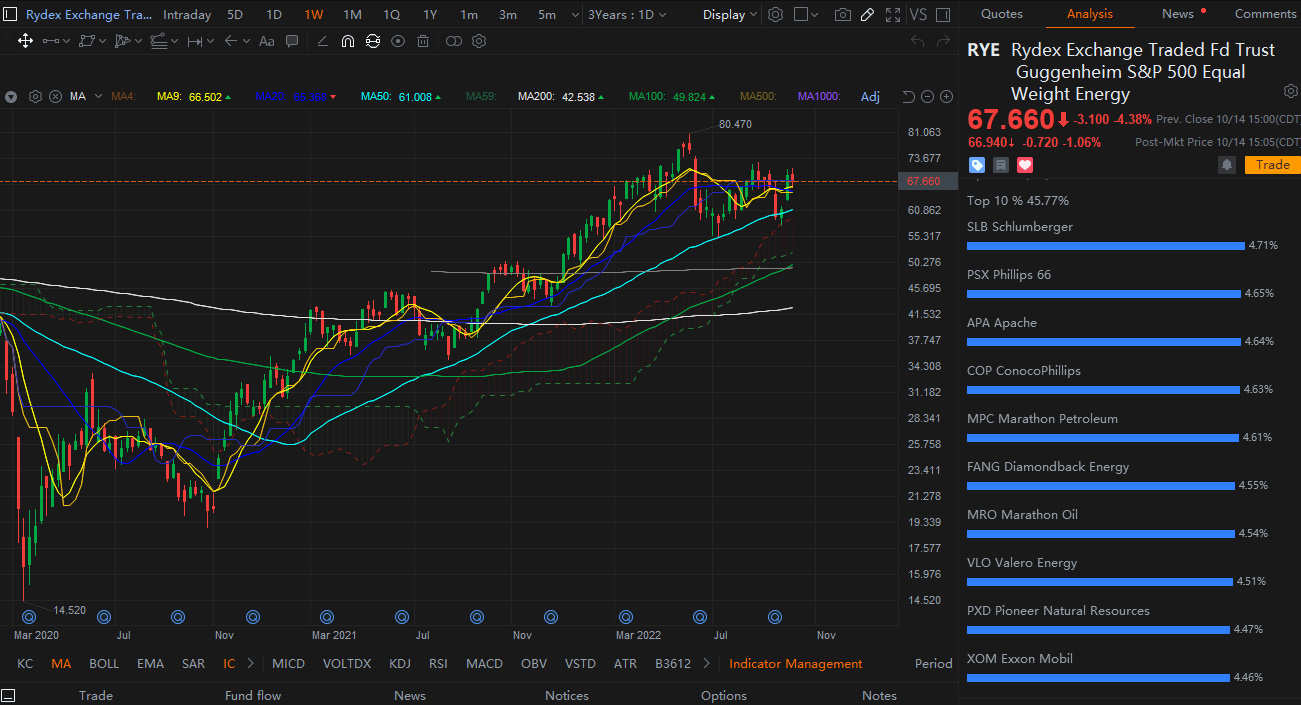Open the layout square dropdown

tap(806, 15)
